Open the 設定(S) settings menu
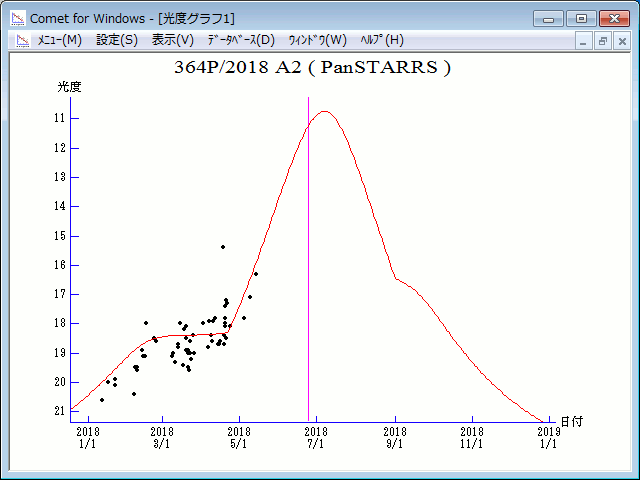The image size is (640, 480). [x=117, y=40]
